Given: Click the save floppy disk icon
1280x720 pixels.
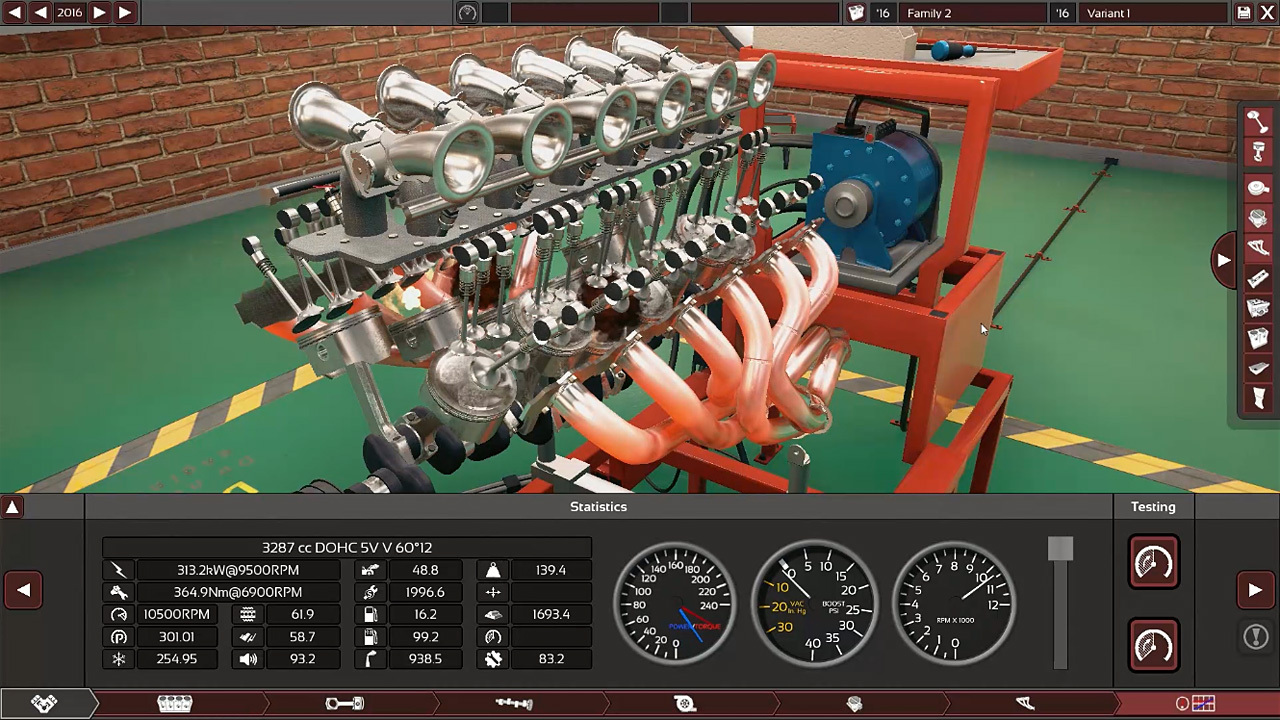Looking at the screenshot, I should coord(1244,13).
